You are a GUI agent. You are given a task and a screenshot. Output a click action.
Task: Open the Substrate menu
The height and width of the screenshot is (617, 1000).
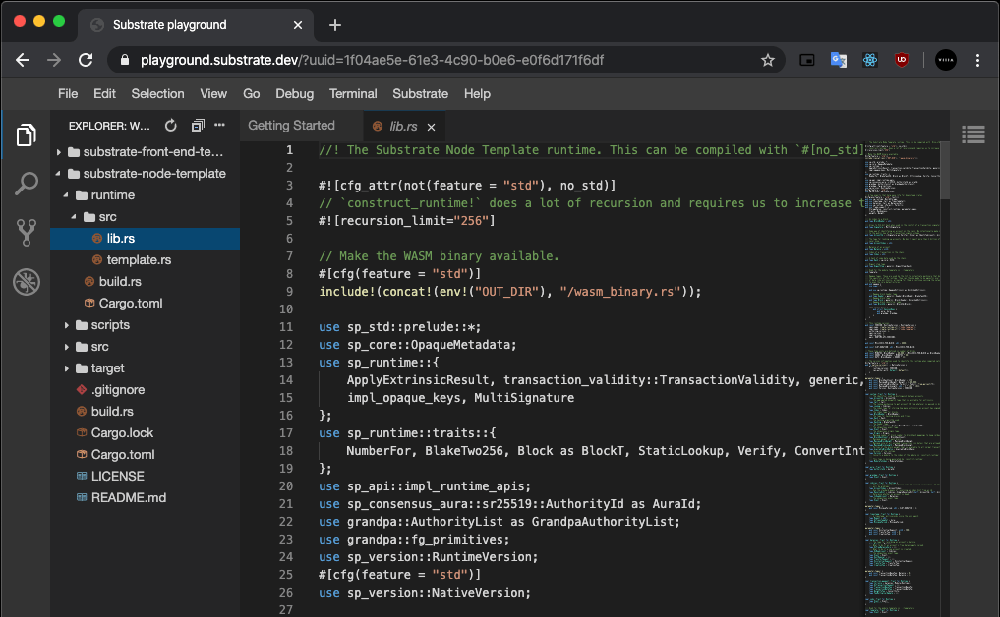tap(420, 94)
